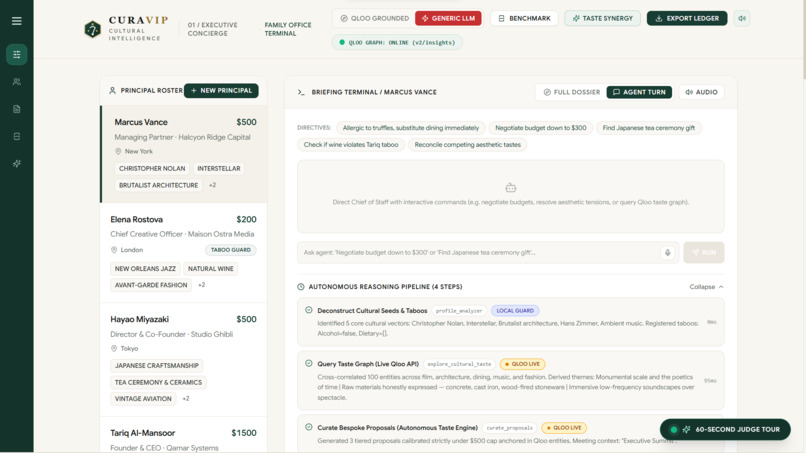
Task: Select directive Reconcile competing aesthetic tastes
Action: (467, 145)
